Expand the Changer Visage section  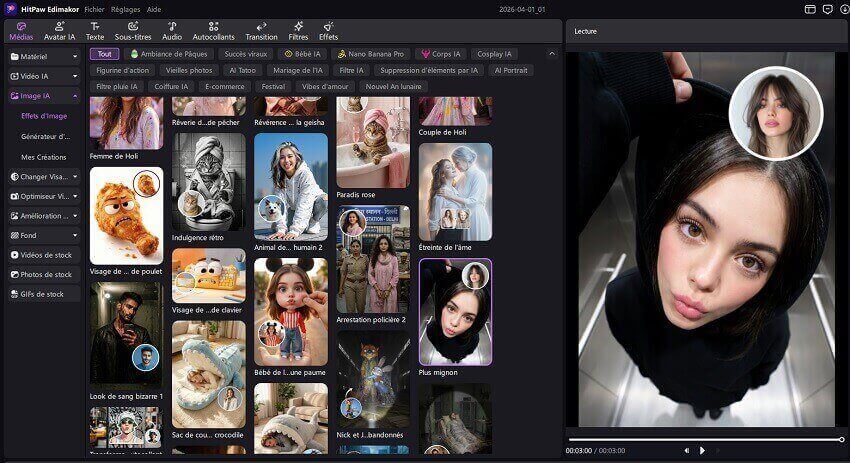click(x=43, y=176)
